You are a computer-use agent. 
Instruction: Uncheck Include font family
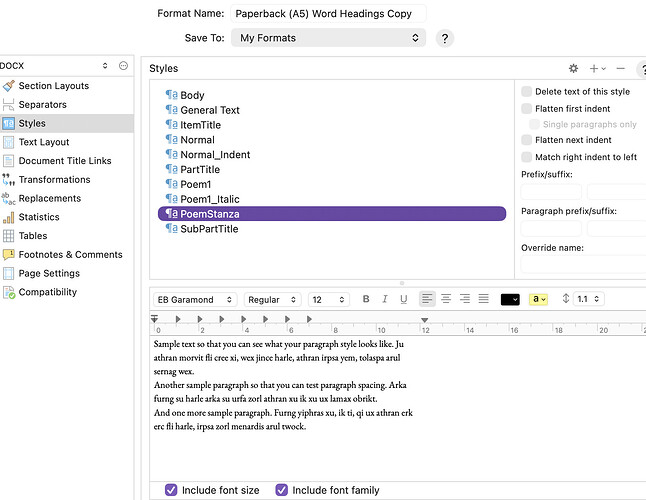pyautogui.click(x=282, y=490)
